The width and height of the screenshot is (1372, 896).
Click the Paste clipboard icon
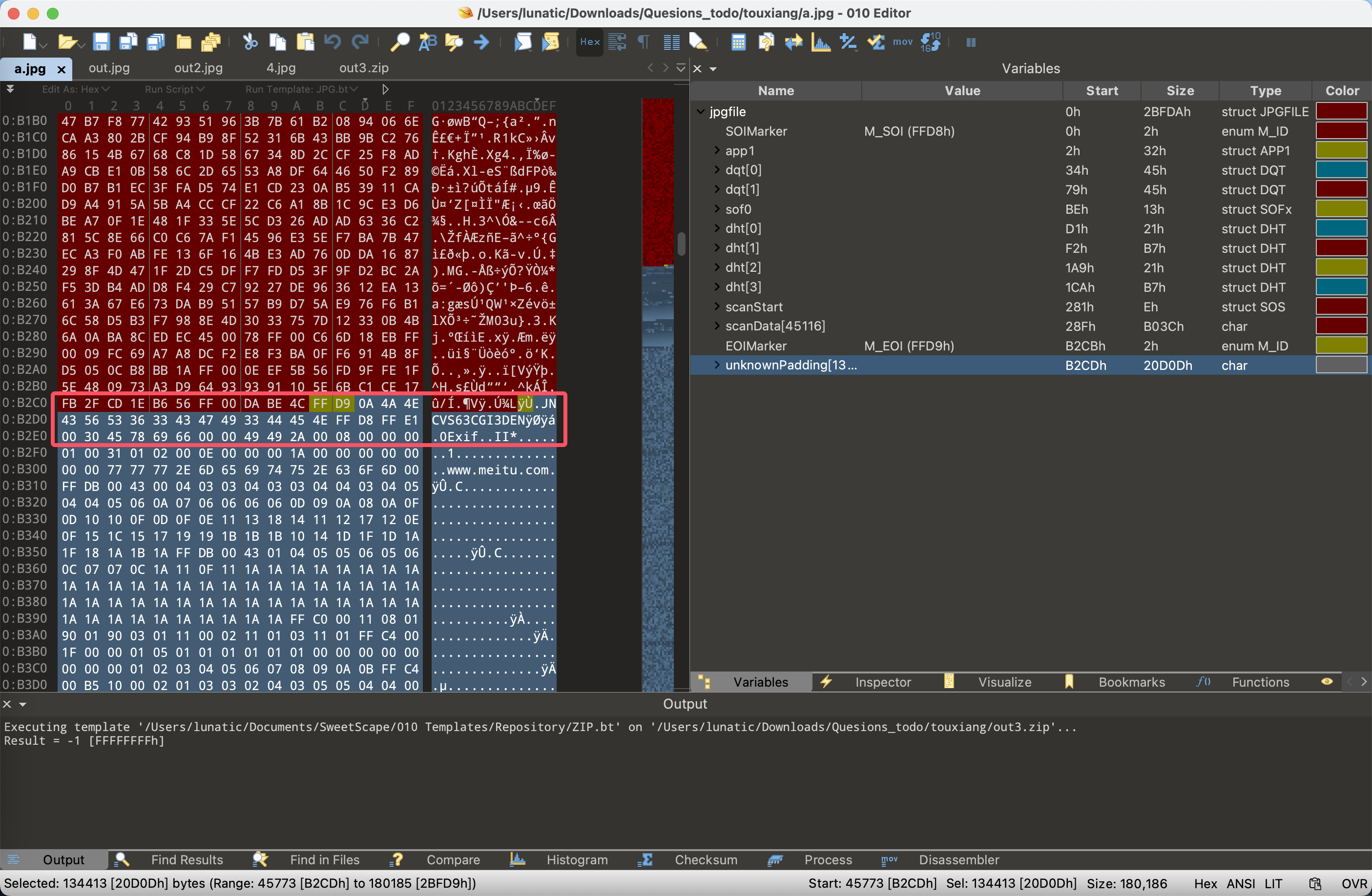pyautogui.click(x=305, y=42)
